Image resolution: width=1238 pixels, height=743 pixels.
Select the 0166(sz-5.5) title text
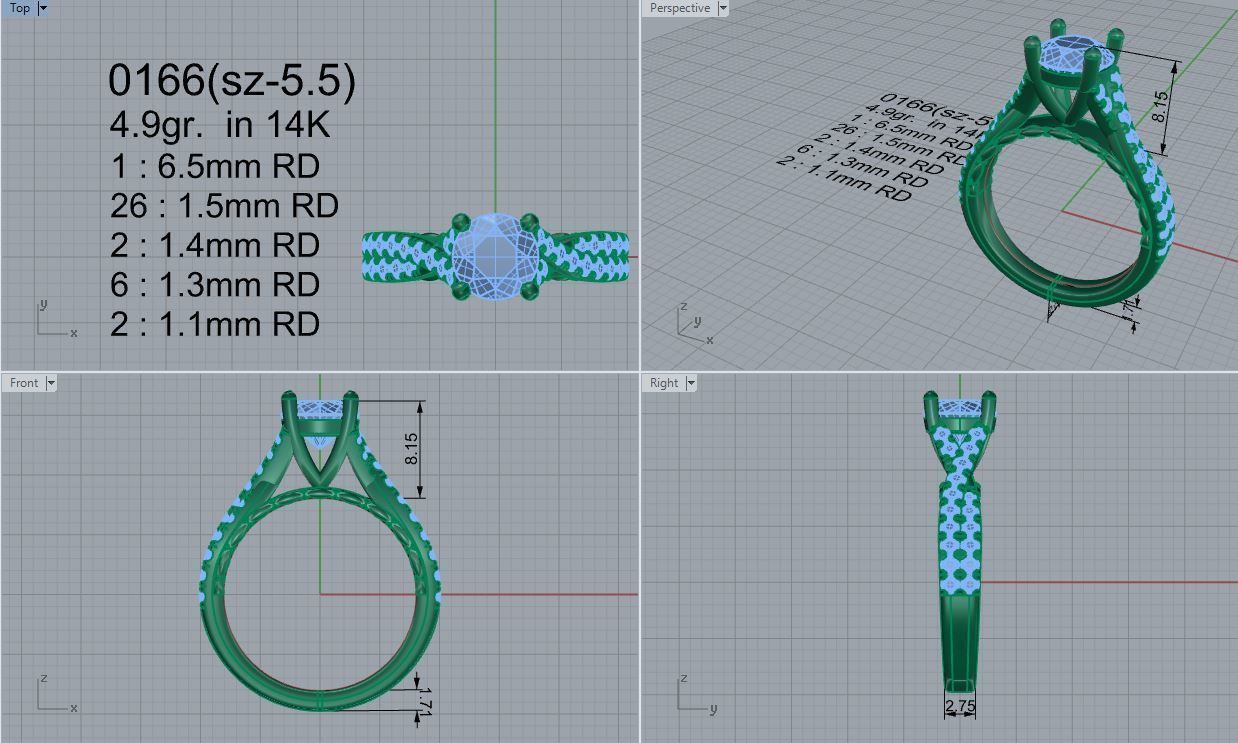(x=231, y=82)
